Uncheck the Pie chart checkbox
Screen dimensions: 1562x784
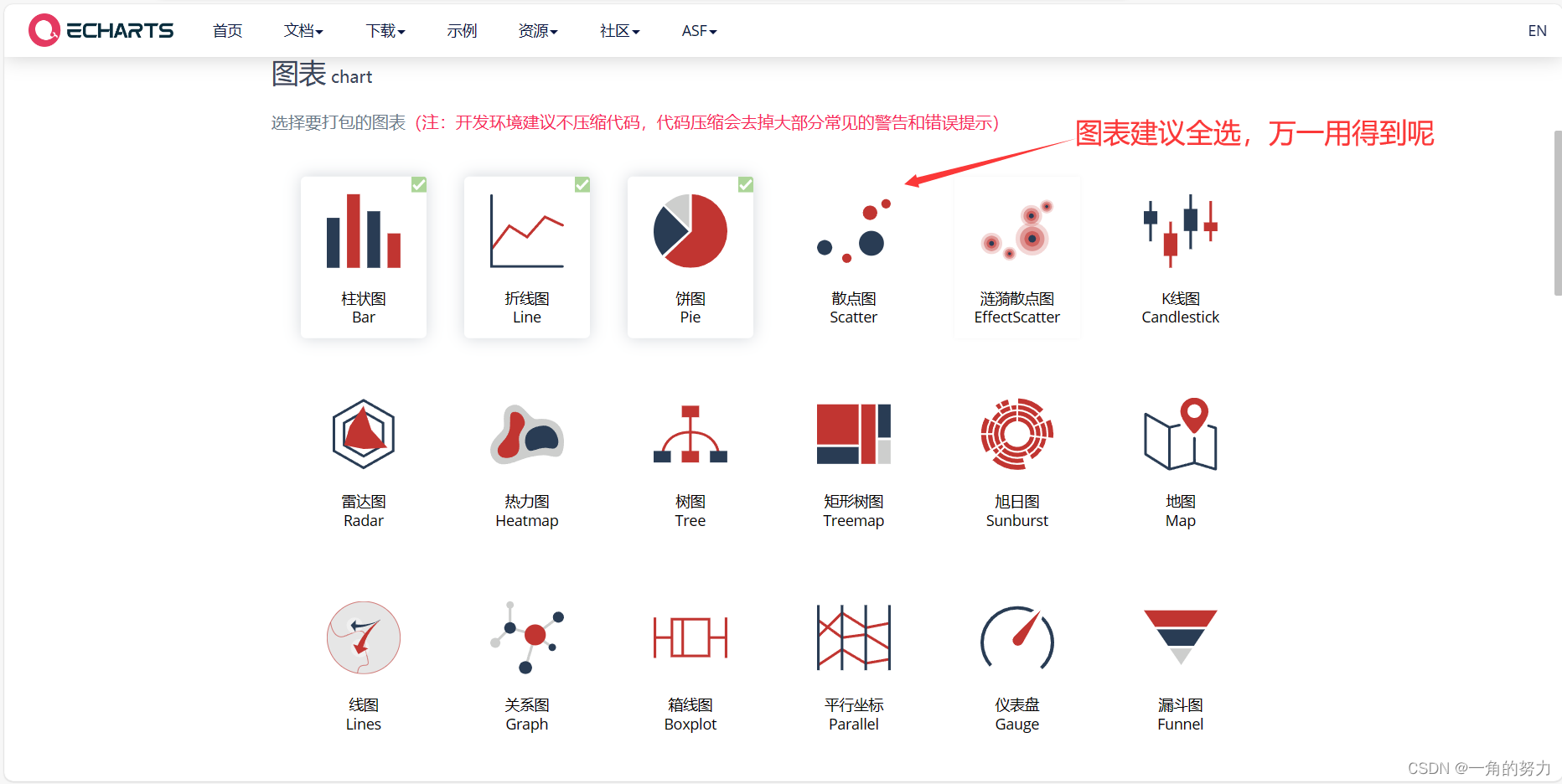point(745,184)
